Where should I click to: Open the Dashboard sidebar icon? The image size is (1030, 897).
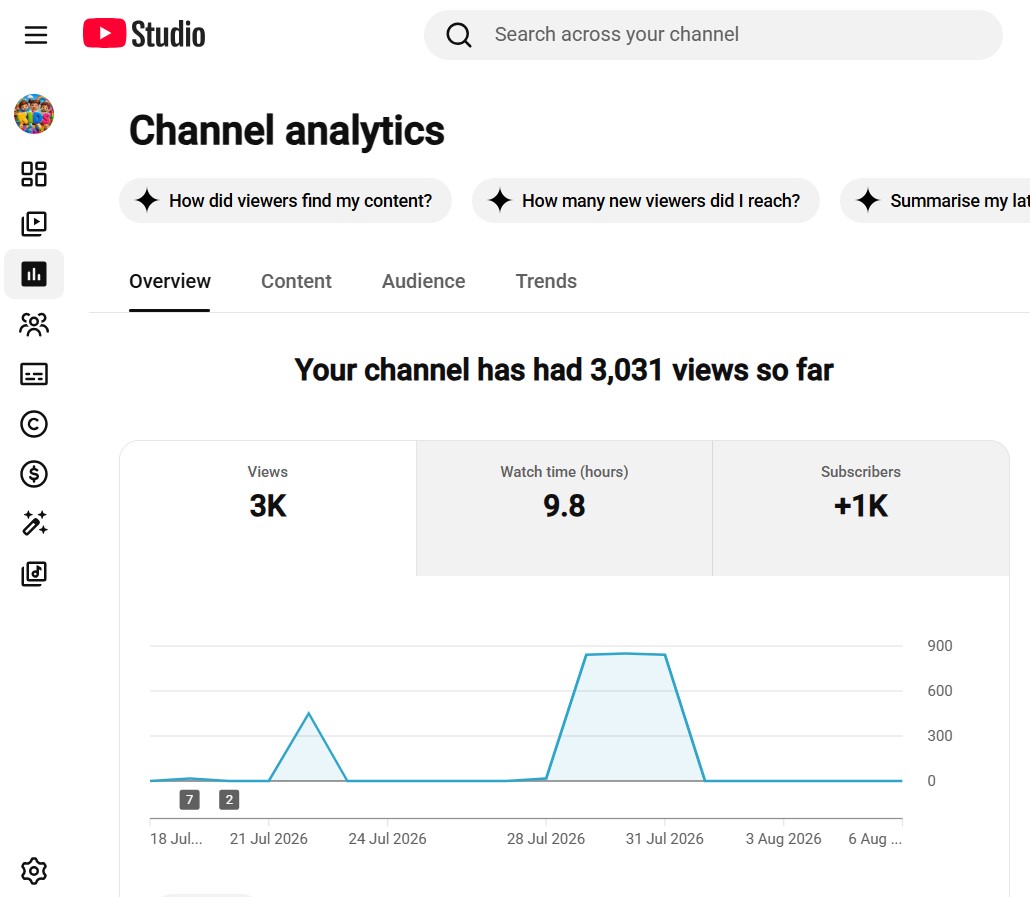[x=34, y=174]
